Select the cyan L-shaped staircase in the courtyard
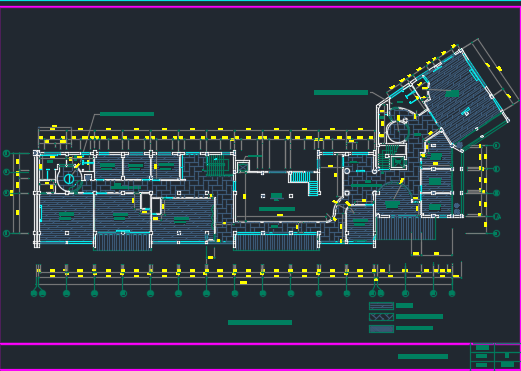 (304, 183)
